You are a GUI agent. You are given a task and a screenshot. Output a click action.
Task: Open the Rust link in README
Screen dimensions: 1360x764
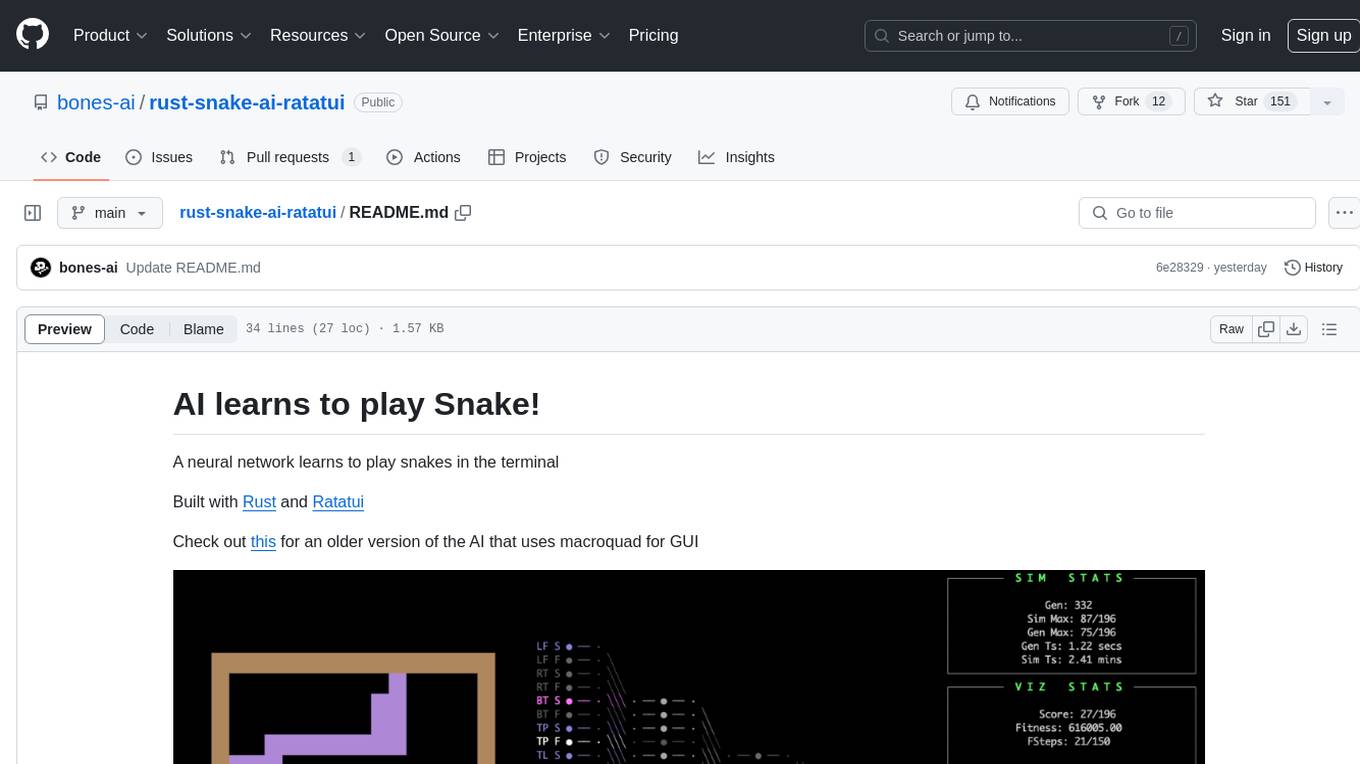pyautogui.click(x=259, y=502)
